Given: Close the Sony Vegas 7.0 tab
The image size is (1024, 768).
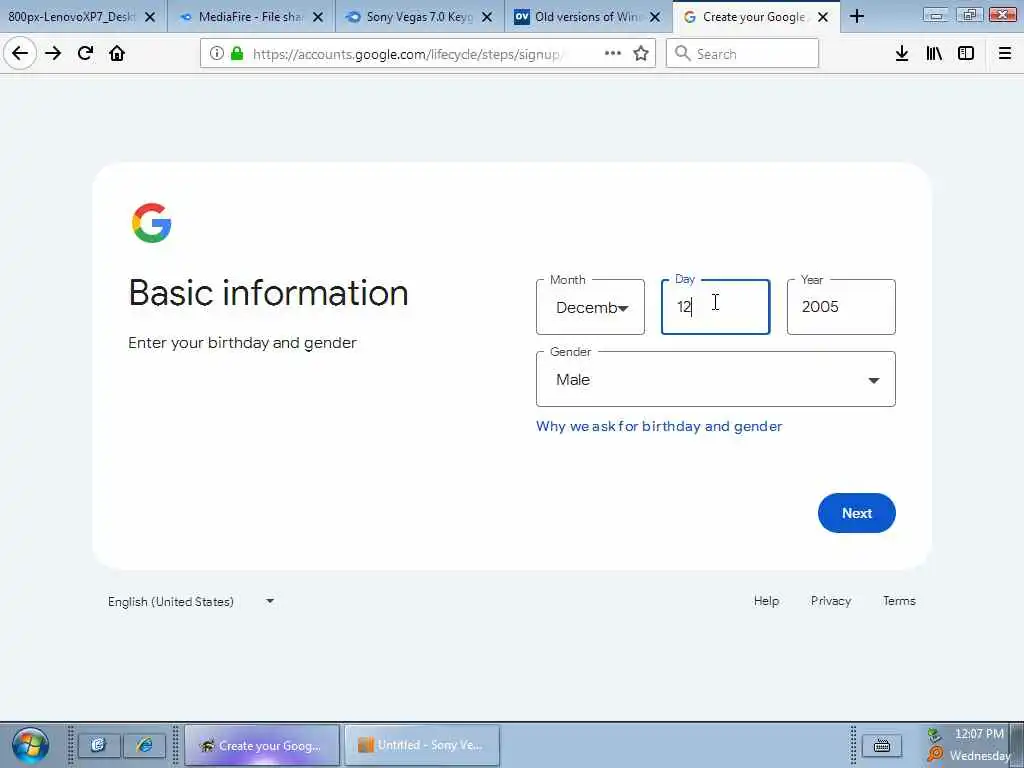Looking at the screenshot, I should pyautogui.click(x=487, y=17).
